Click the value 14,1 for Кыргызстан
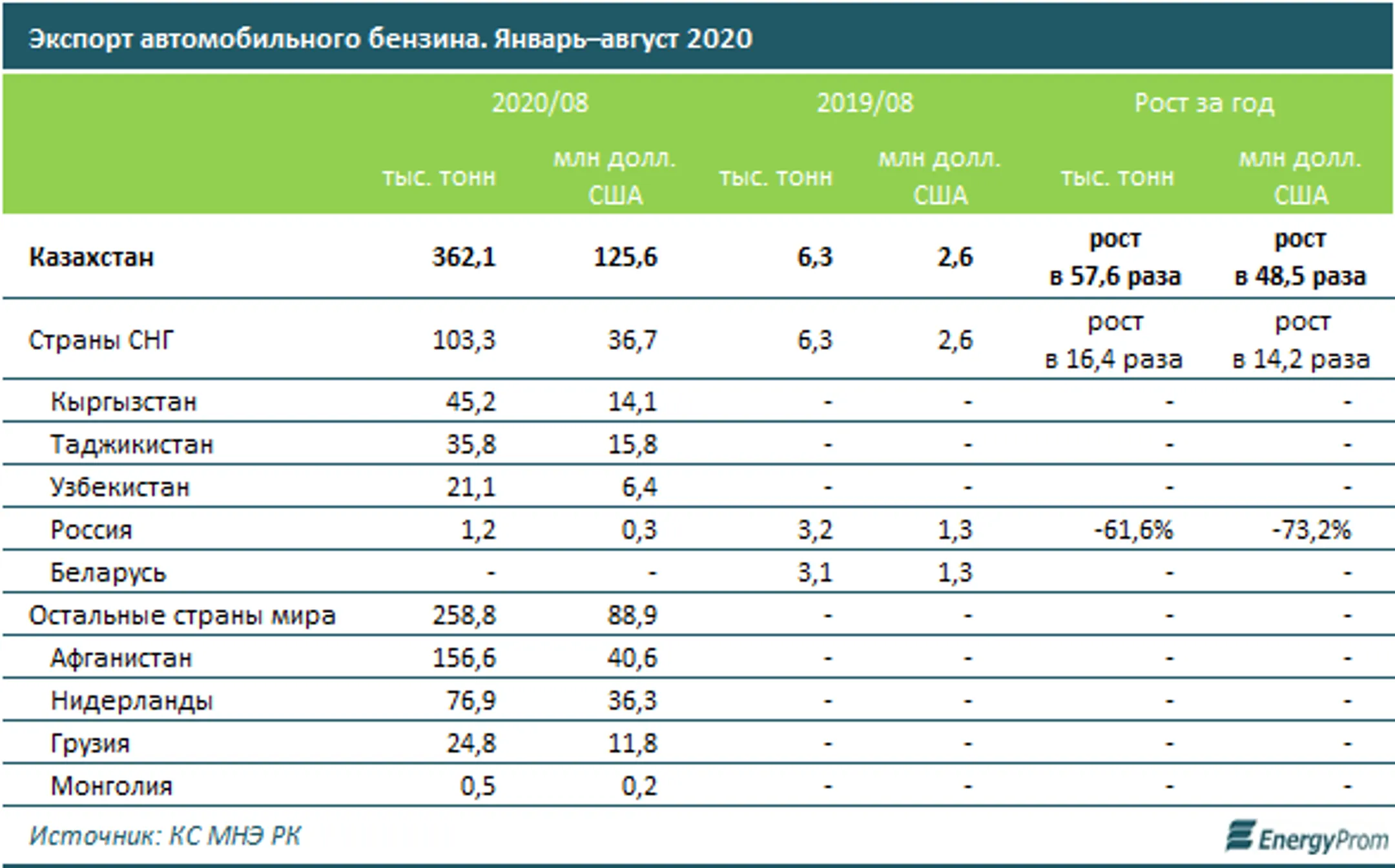Image resolution: width=1395 pixels, height=868 pixels. (x=632, y=402)
